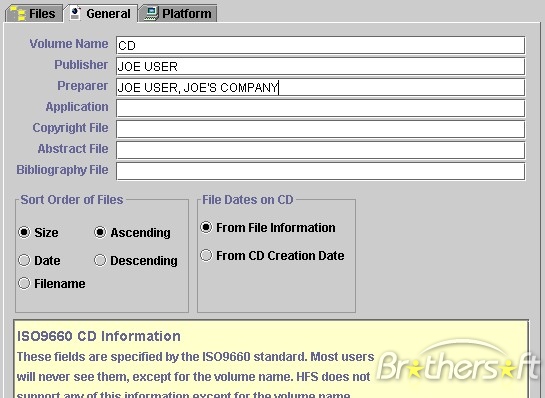Click the Volume Name label

click(x=69, y=44)
